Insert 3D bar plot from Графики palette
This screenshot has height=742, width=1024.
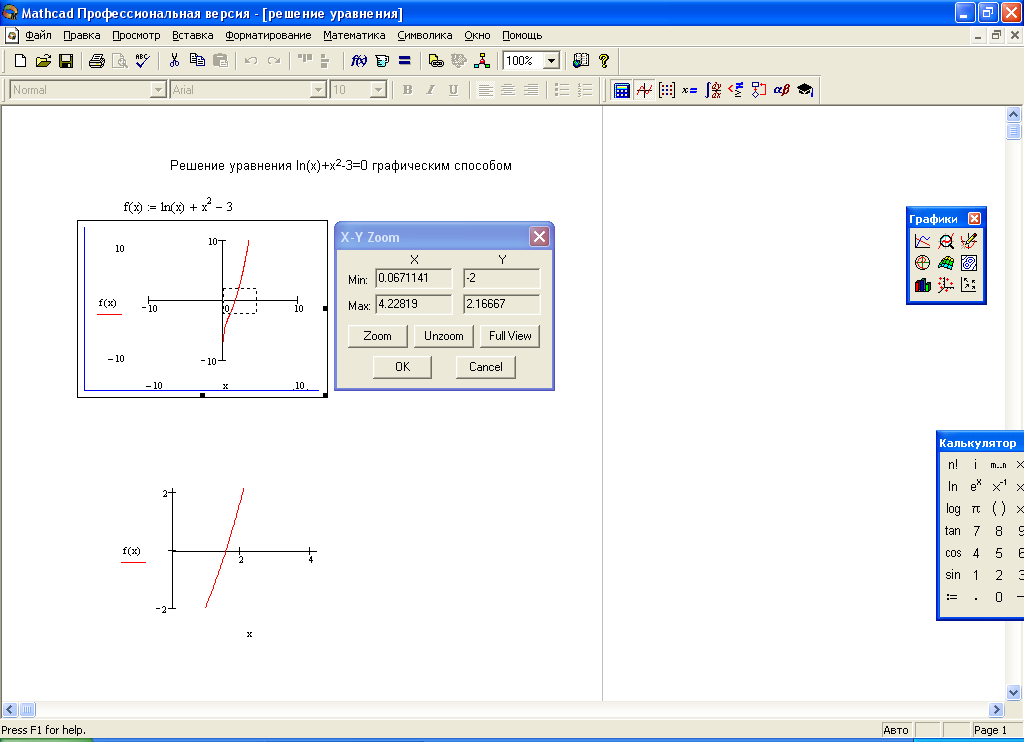pyautogui.click(x=922, y=285)
